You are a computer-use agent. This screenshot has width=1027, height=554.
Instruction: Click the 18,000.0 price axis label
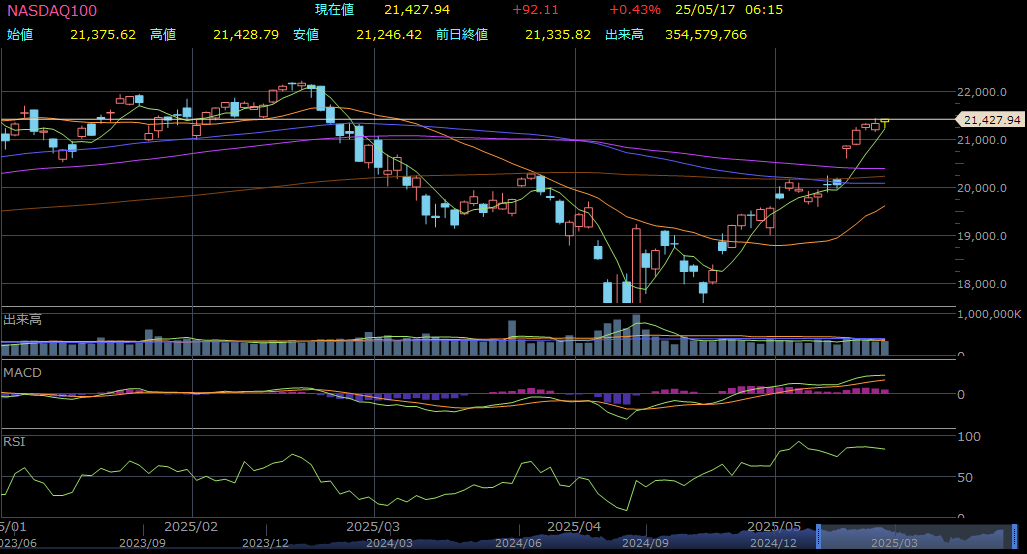(982, 284)
